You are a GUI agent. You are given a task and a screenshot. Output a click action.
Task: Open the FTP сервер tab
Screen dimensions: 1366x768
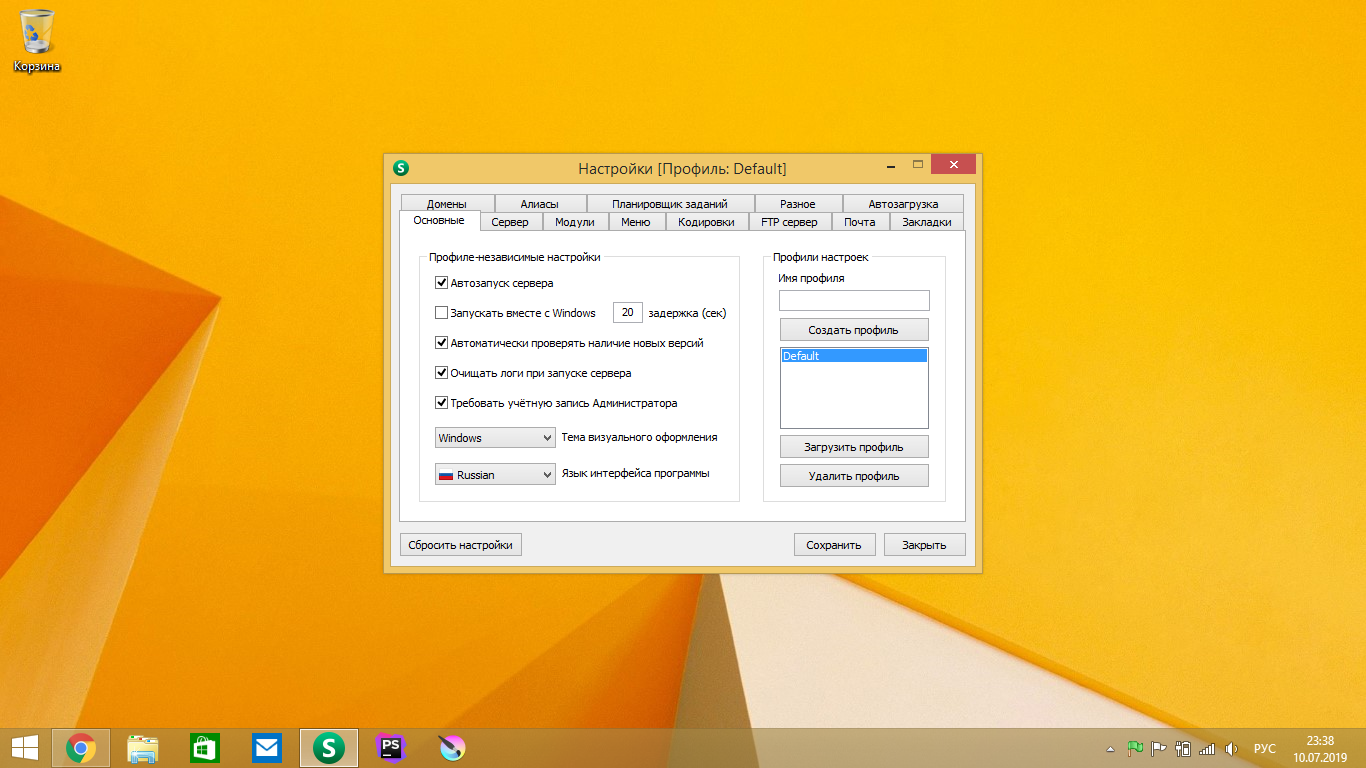pyautogui.click(x=789, y=222)
